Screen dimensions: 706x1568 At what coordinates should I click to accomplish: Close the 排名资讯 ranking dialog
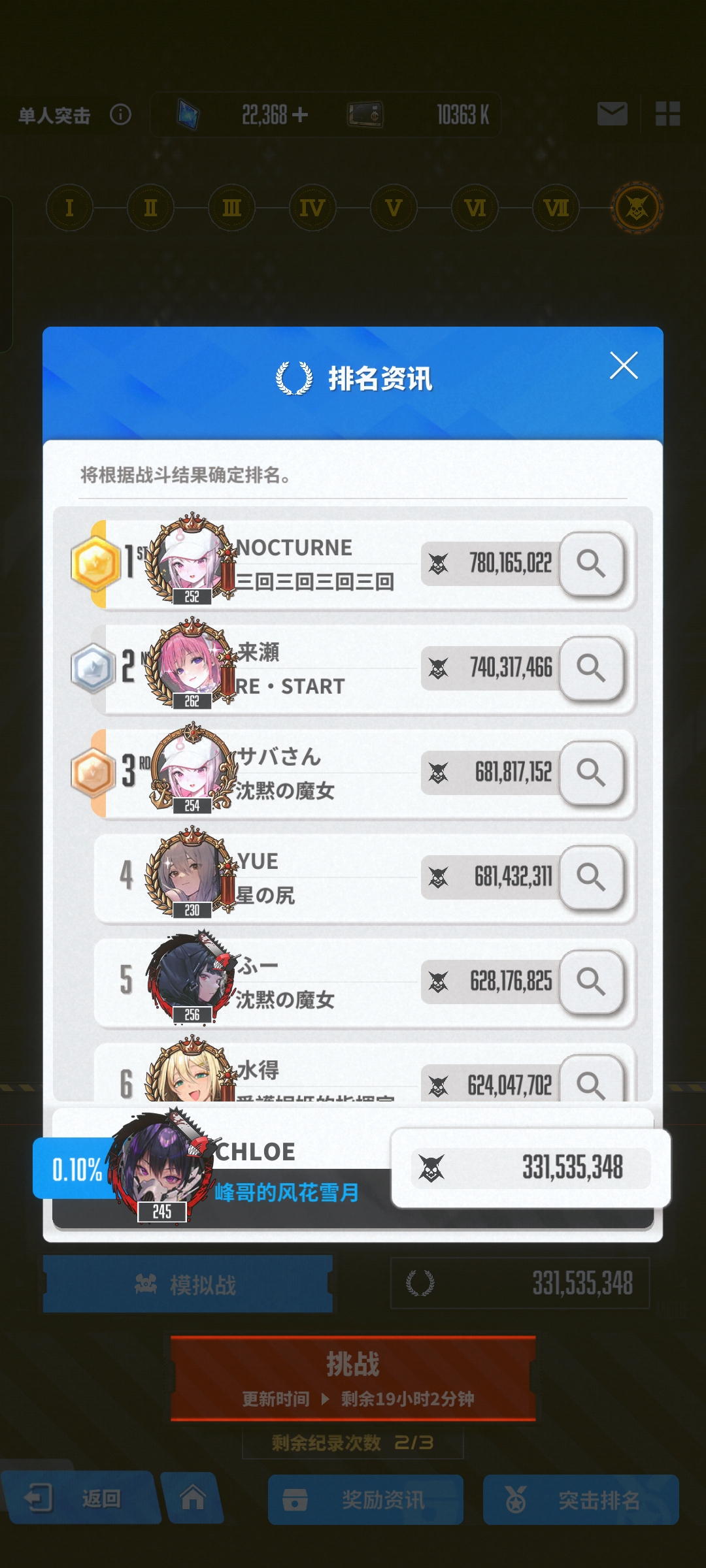click(x=624, y=365)
